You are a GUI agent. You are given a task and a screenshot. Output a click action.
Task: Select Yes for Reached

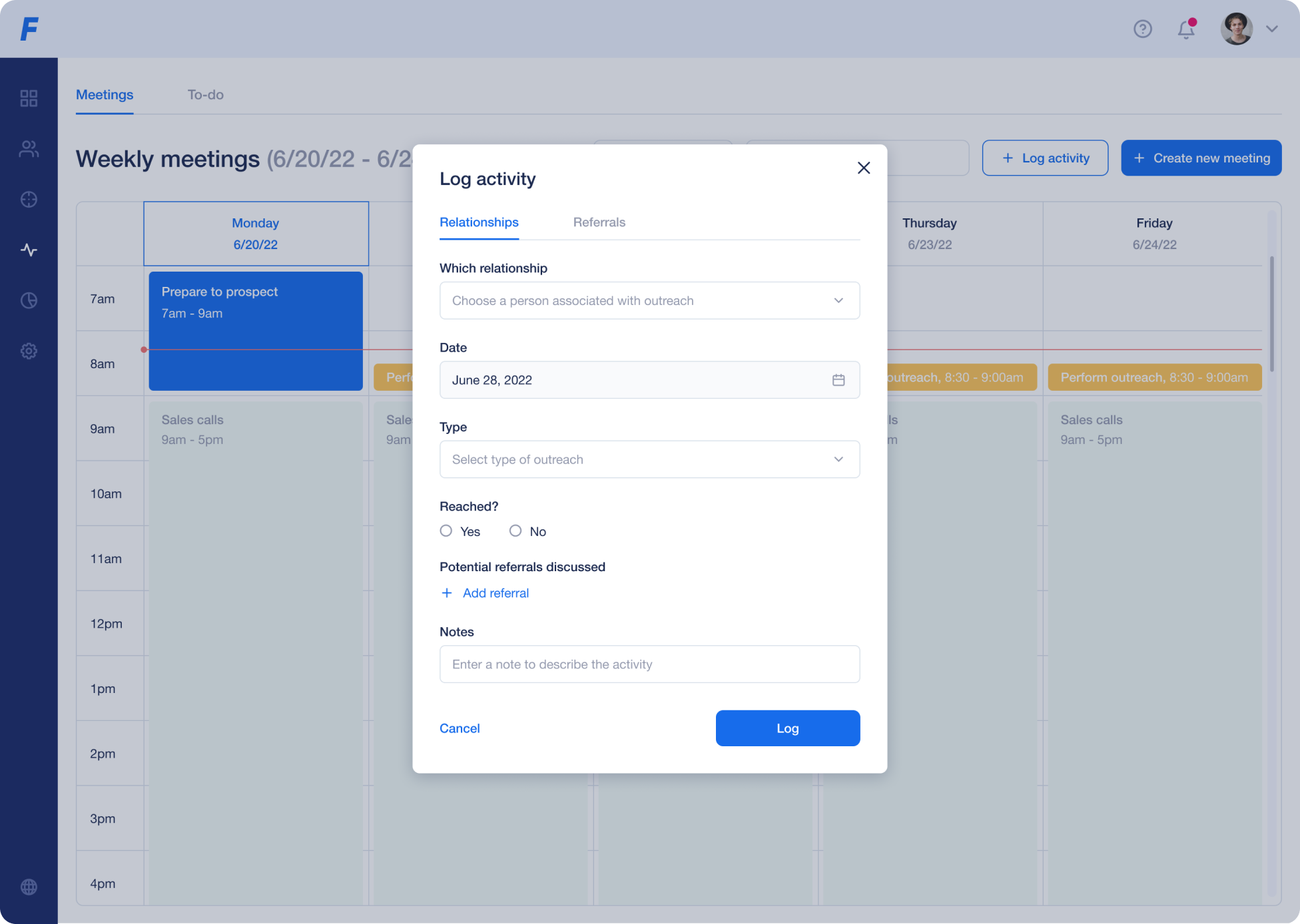(x=446, y=531)
